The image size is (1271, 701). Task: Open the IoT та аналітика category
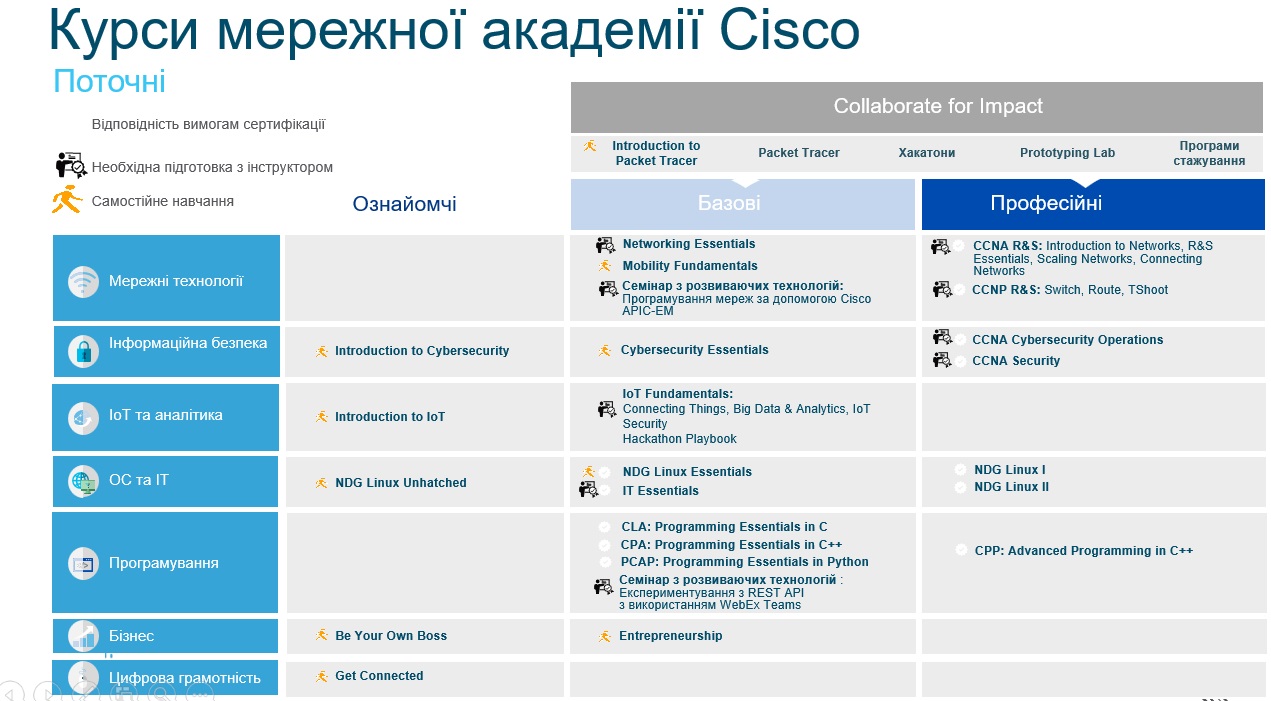click(166, 417)
